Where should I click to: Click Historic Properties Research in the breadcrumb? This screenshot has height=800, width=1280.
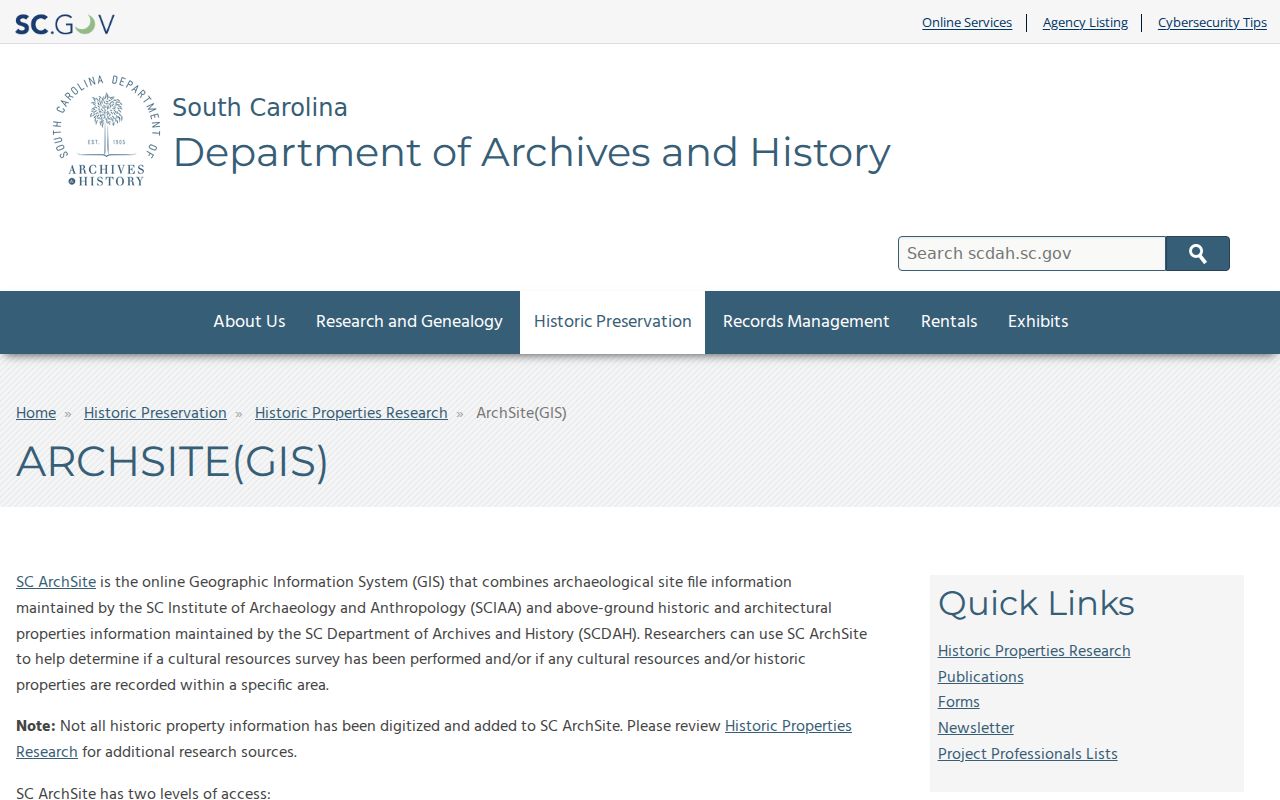[351, 413]
